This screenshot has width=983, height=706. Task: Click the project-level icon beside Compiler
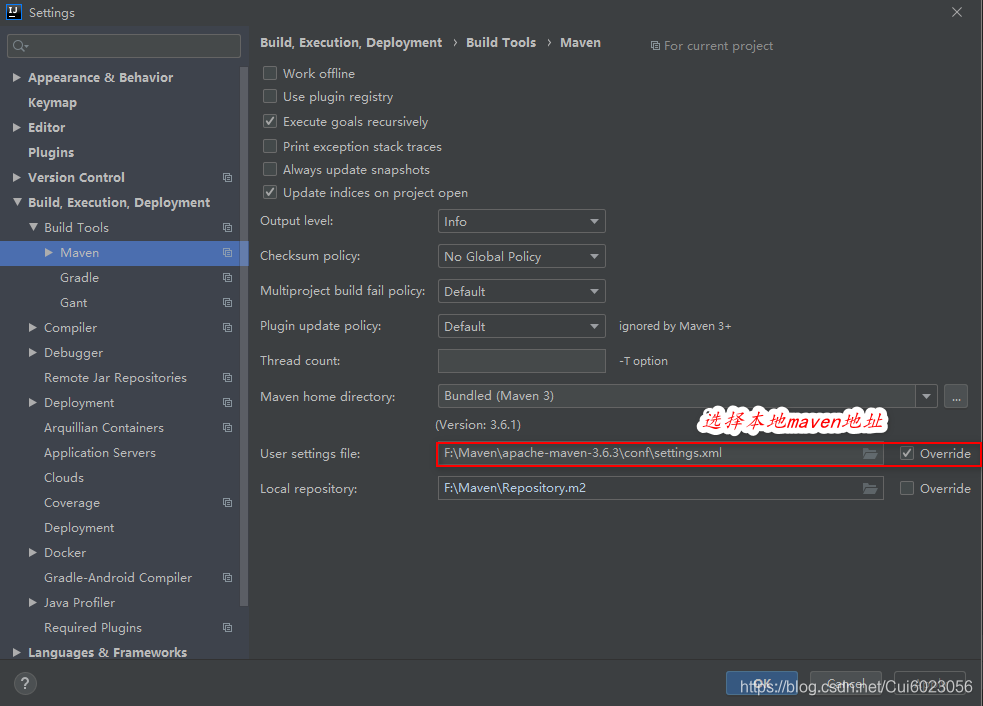coord(228,328)
